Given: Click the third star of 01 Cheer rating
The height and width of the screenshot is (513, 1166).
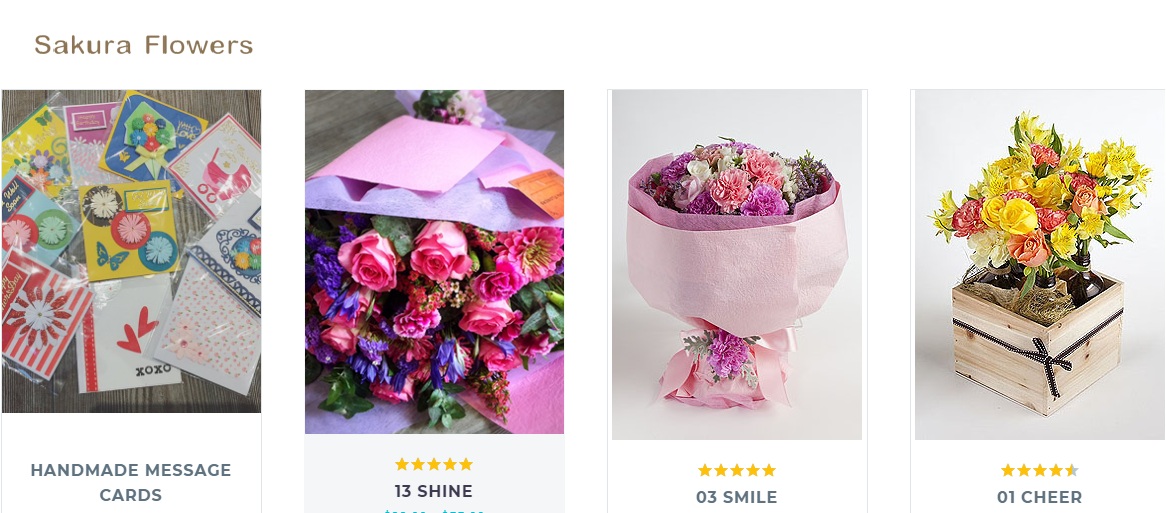Looking at the screenshot, I should point(1040,470).
